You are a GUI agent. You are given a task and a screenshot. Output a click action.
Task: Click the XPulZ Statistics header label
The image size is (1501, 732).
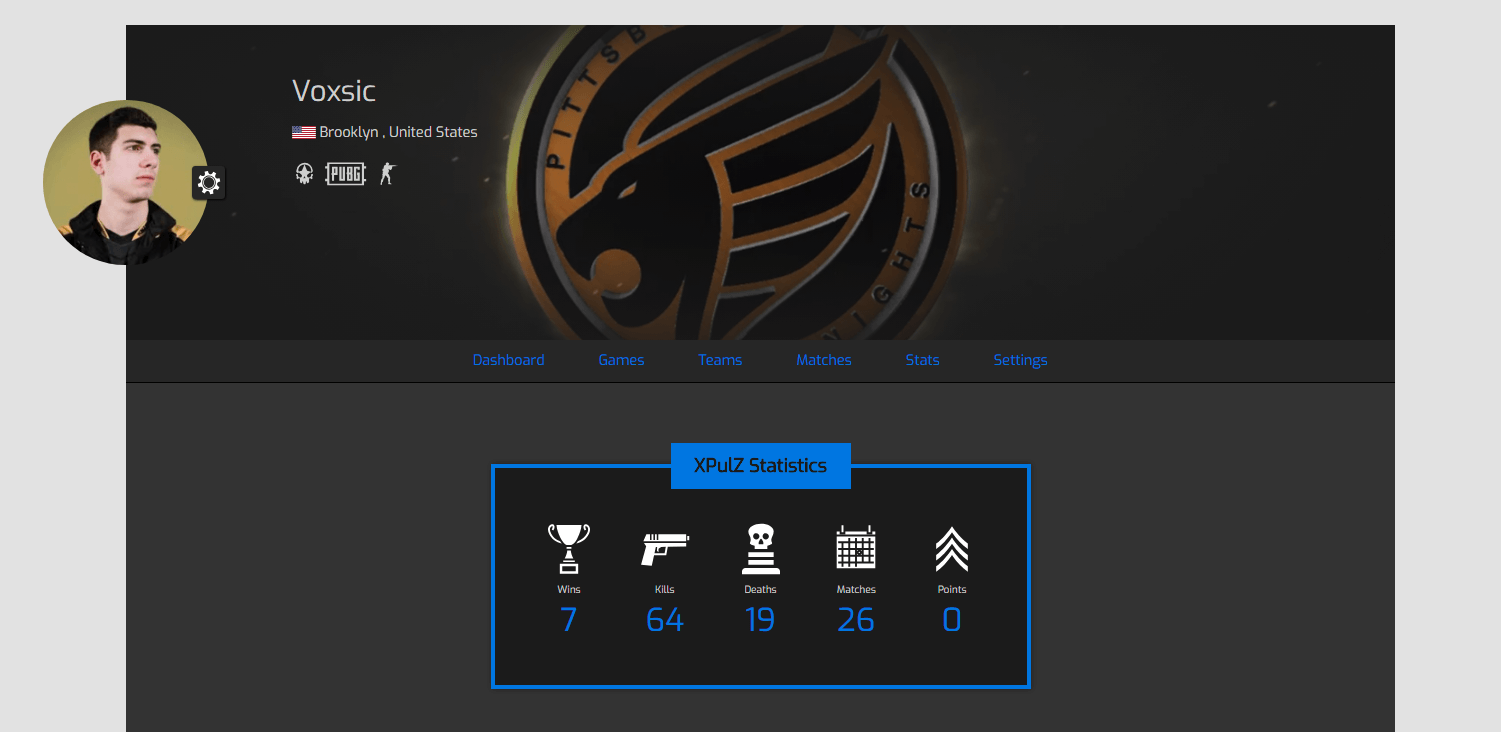pyautogui.click(x=760, y=466)
